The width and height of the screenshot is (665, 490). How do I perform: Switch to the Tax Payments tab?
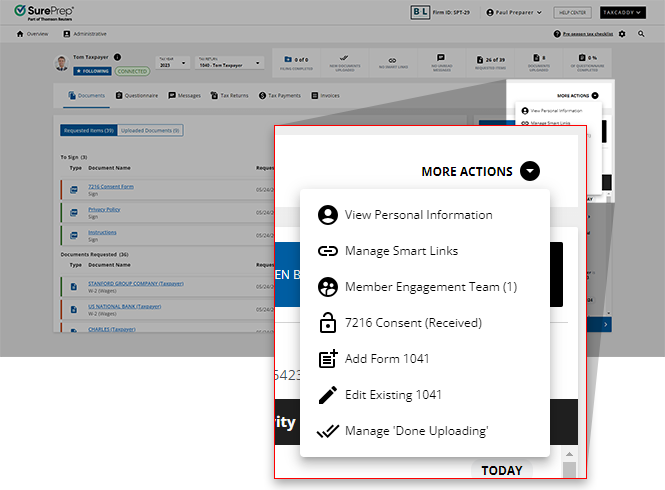(x=279, y=95)
